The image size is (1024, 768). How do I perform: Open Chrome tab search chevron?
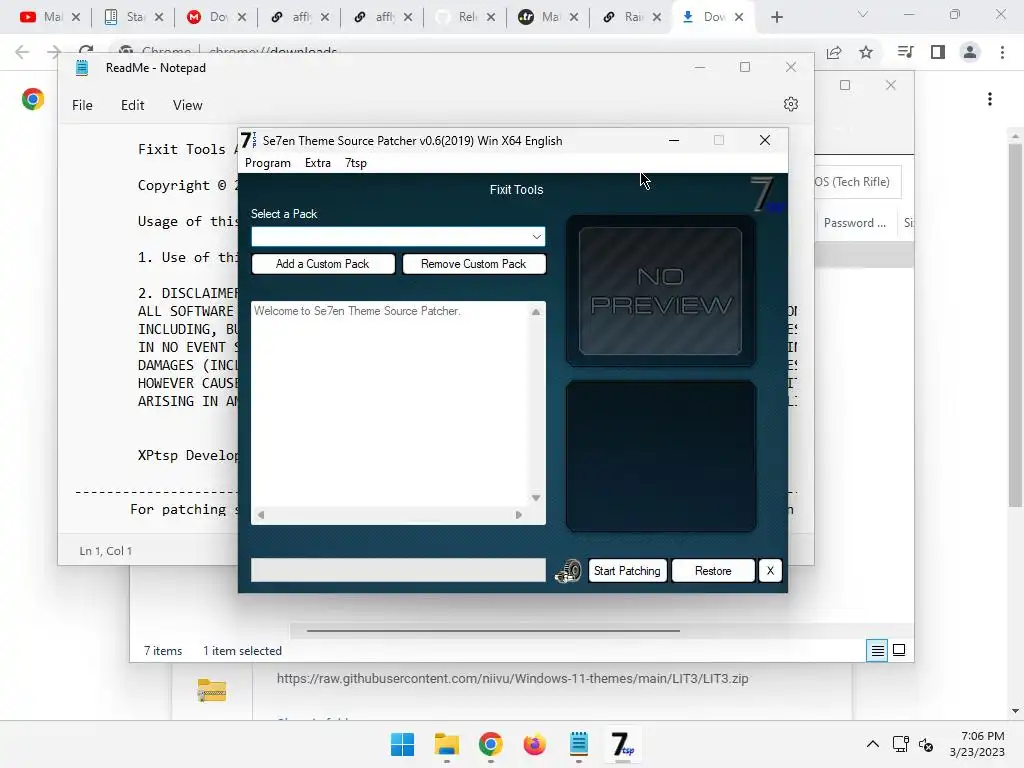click(863, 14)
